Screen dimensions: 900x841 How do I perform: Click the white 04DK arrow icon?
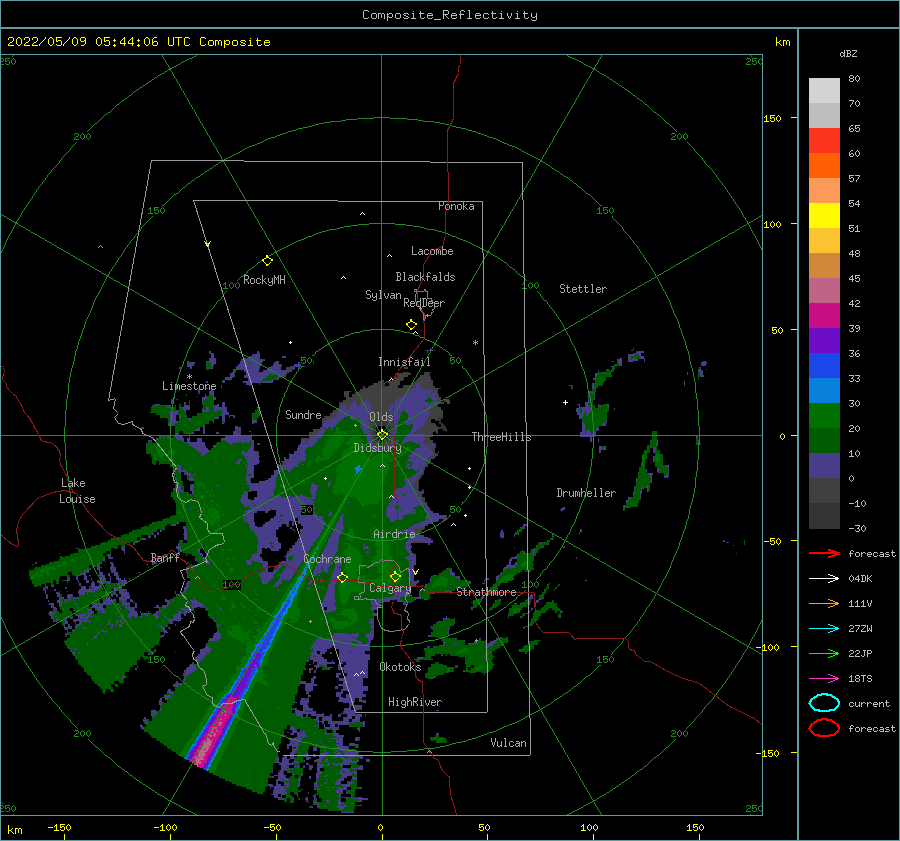click(824, 578)
